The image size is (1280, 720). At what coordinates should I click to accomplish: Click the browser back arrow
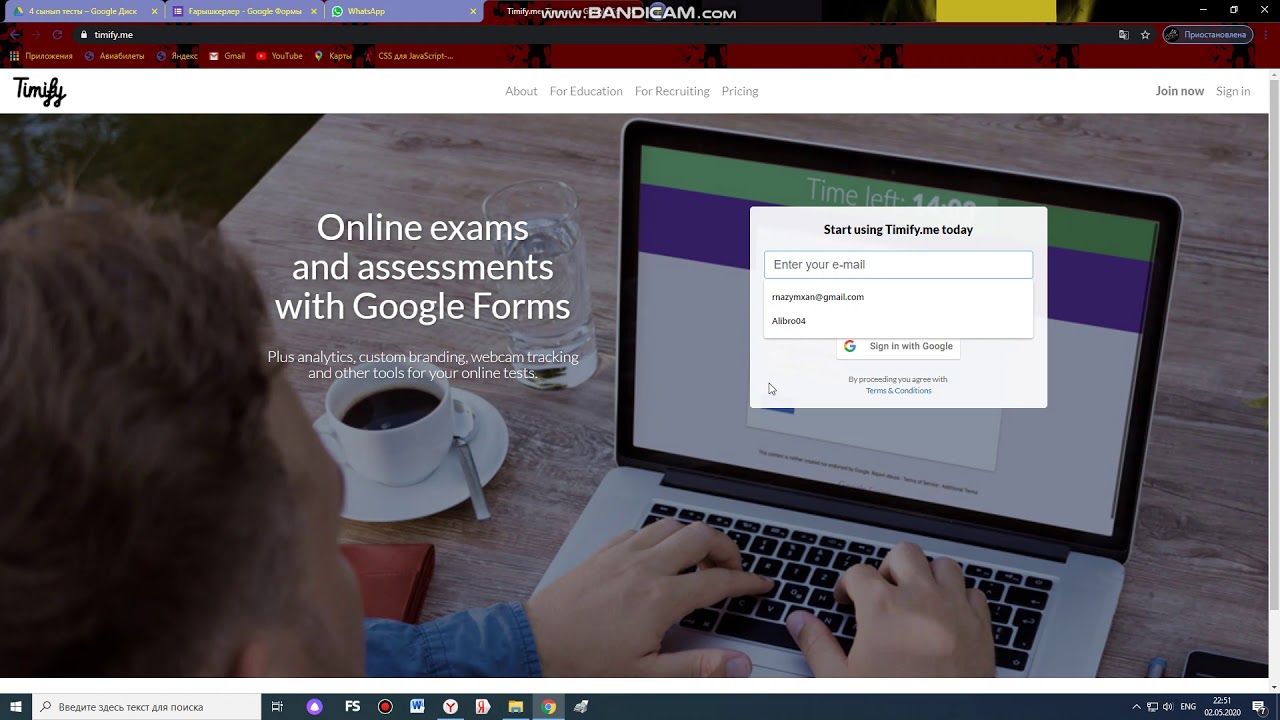[x=14, y=34]
